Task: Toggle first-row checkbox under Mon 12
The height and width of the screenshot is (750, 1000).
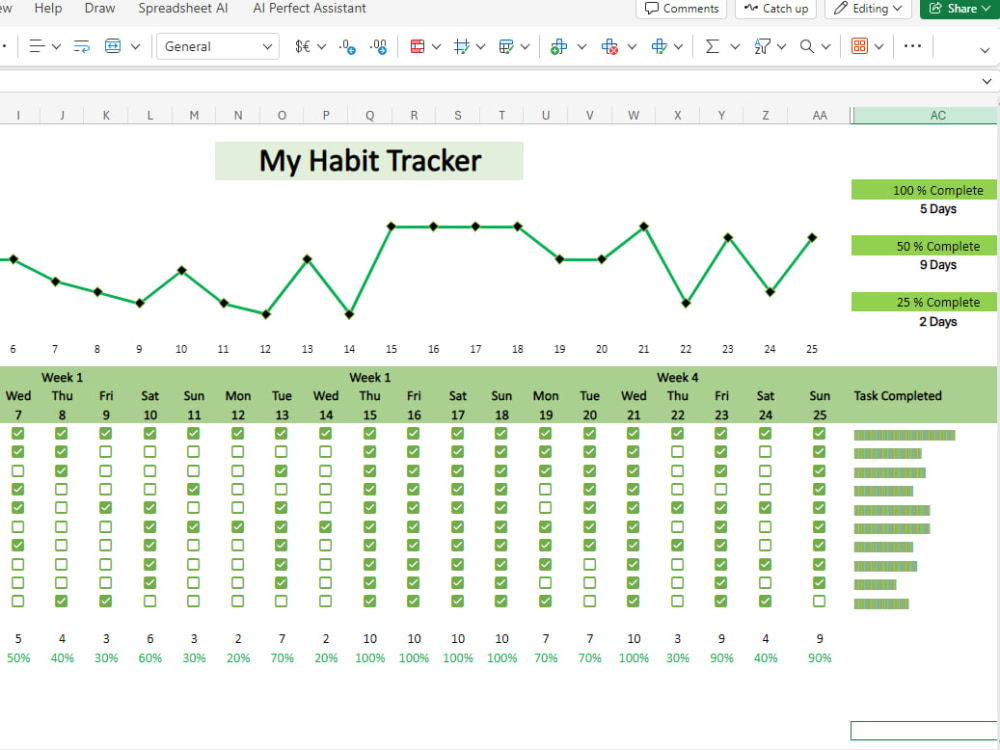Action: click(x=238, y=434)
